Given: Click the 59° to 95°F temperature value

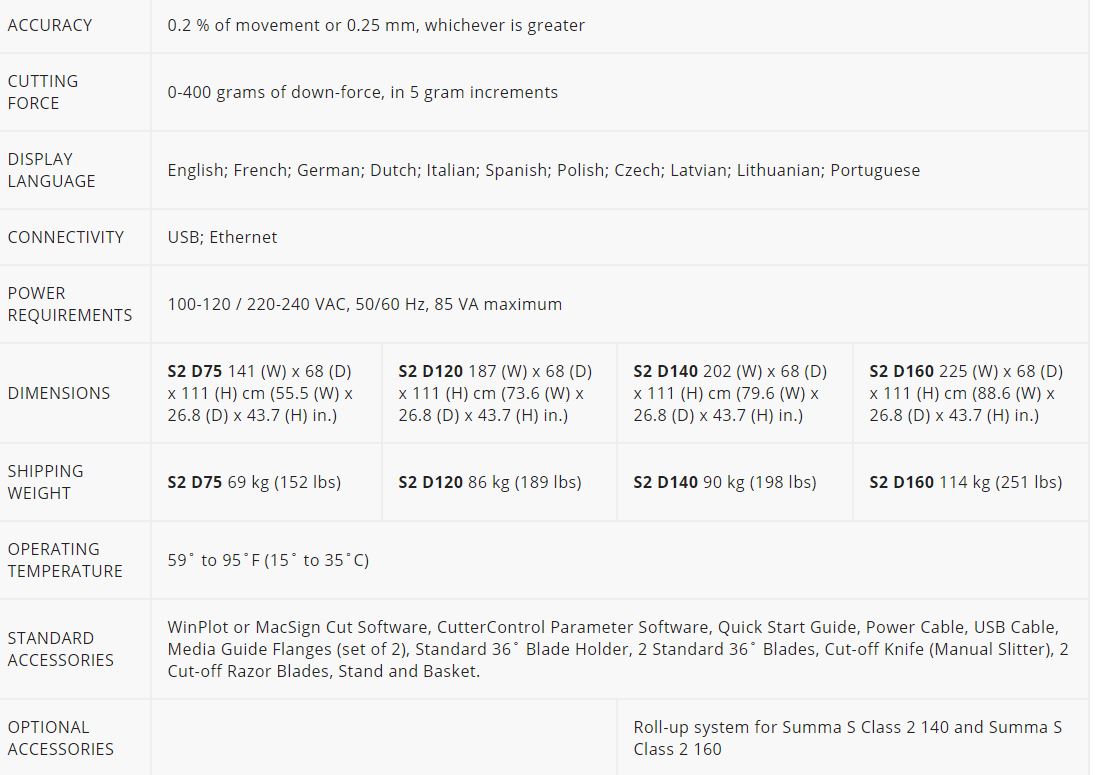Looking at the screenshot, I should click(268, 560).
